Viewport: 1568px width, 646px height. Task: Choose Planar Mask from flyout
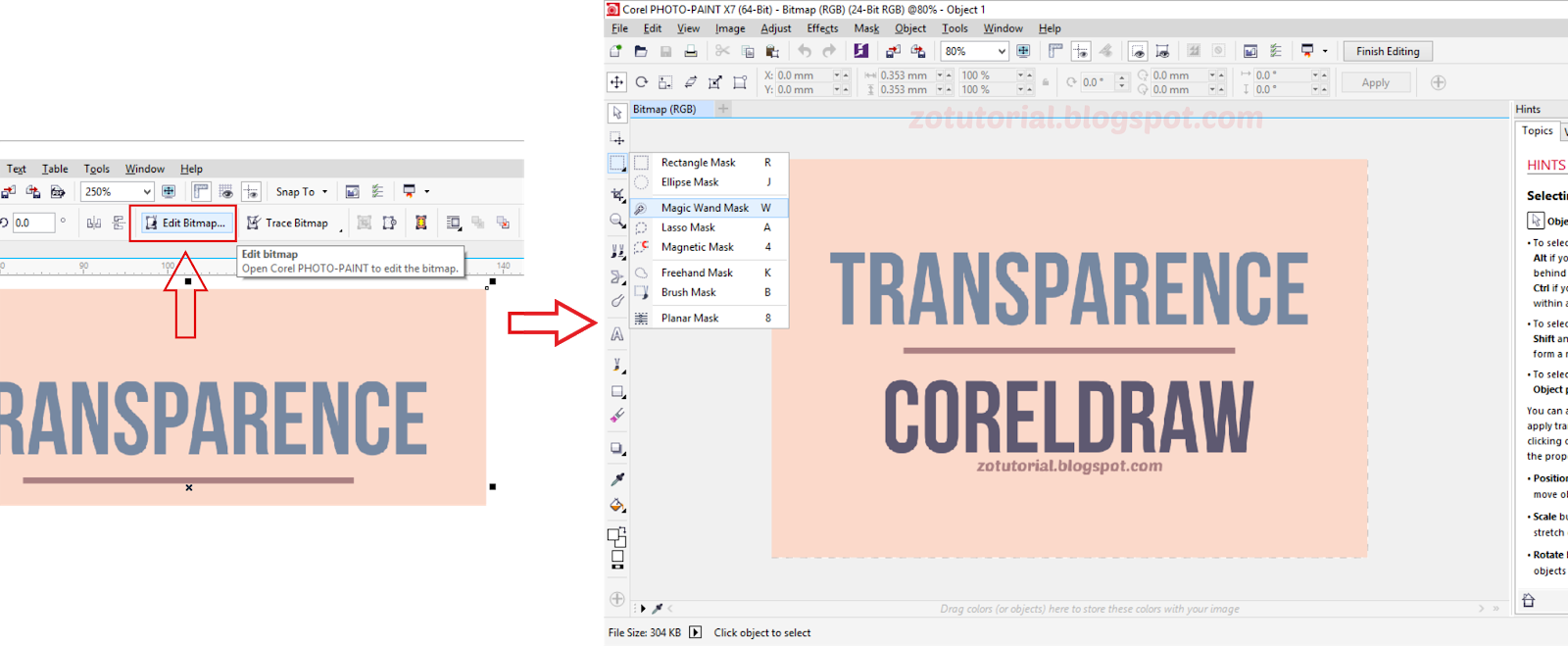coord(709,319)
